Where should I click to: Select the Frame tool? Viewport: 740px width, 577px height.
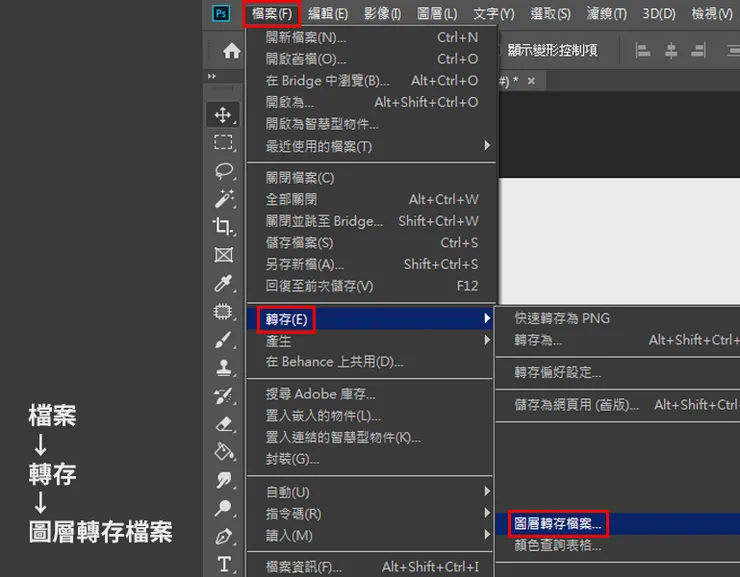click(x=223, y=255)
